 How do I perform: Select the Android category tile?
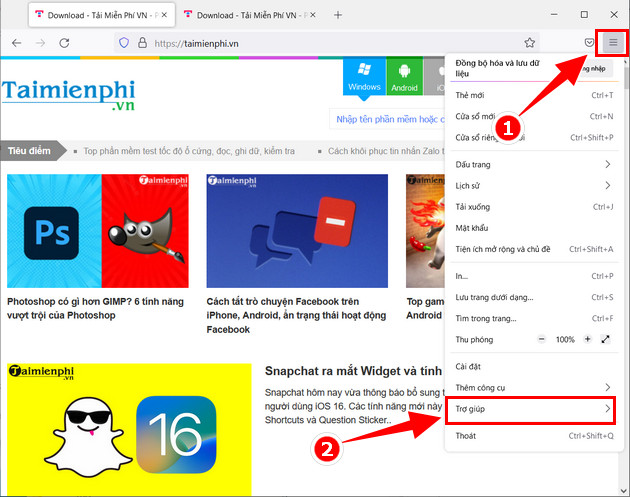coord(404,76)
